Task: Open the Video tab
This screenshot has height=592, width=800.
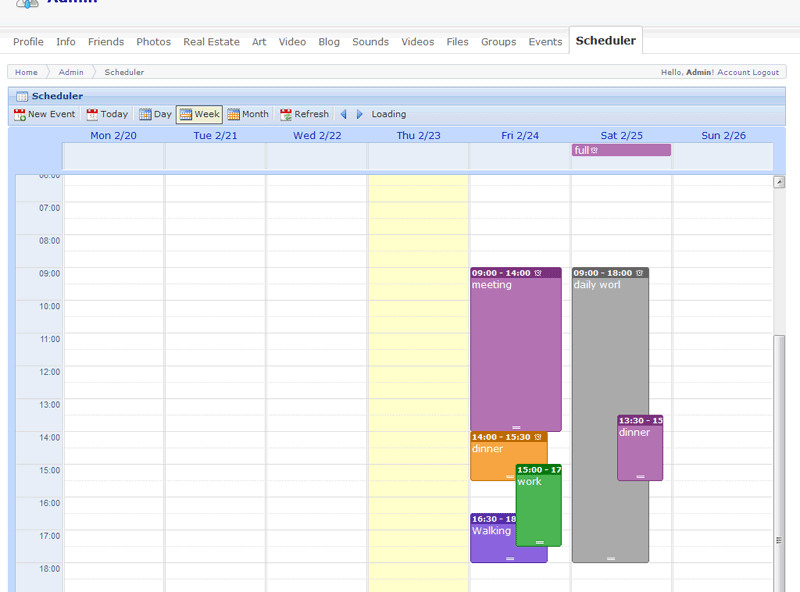Action: [292, 42]
